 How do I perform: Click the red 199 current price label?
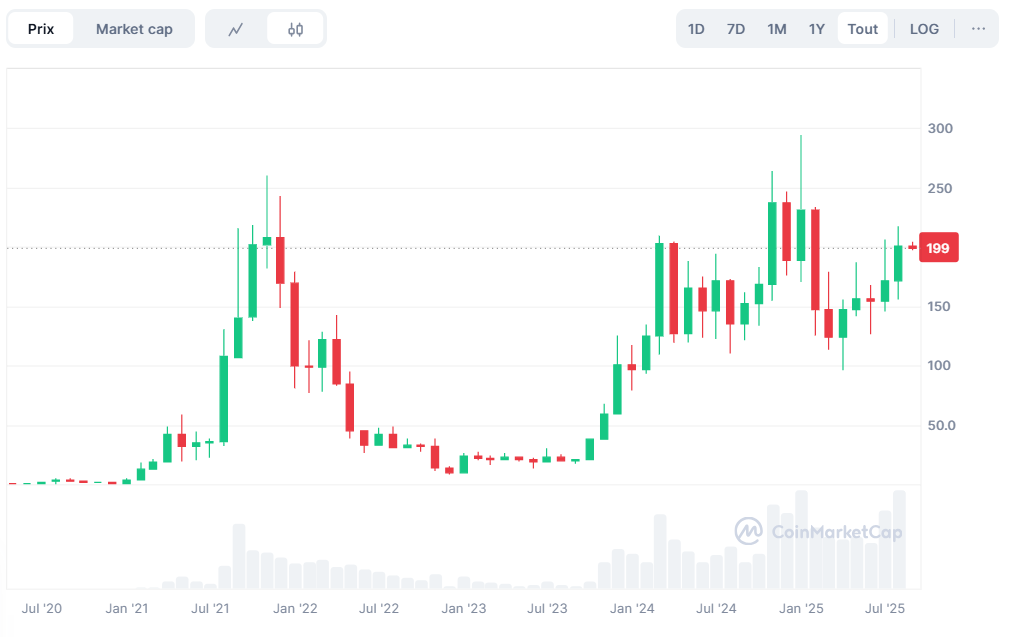click(938, 248)
